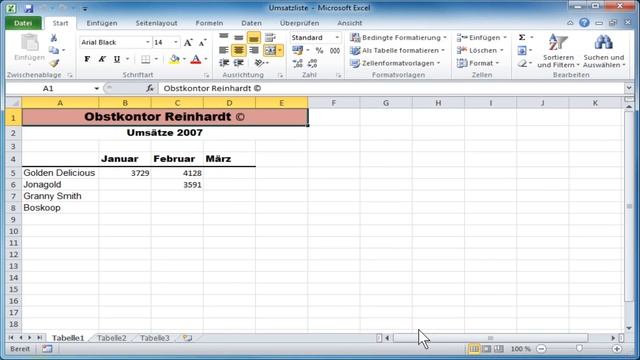
Task: Click the Clear eraser icon in Bearbeiten
Action: click(522, 63)
